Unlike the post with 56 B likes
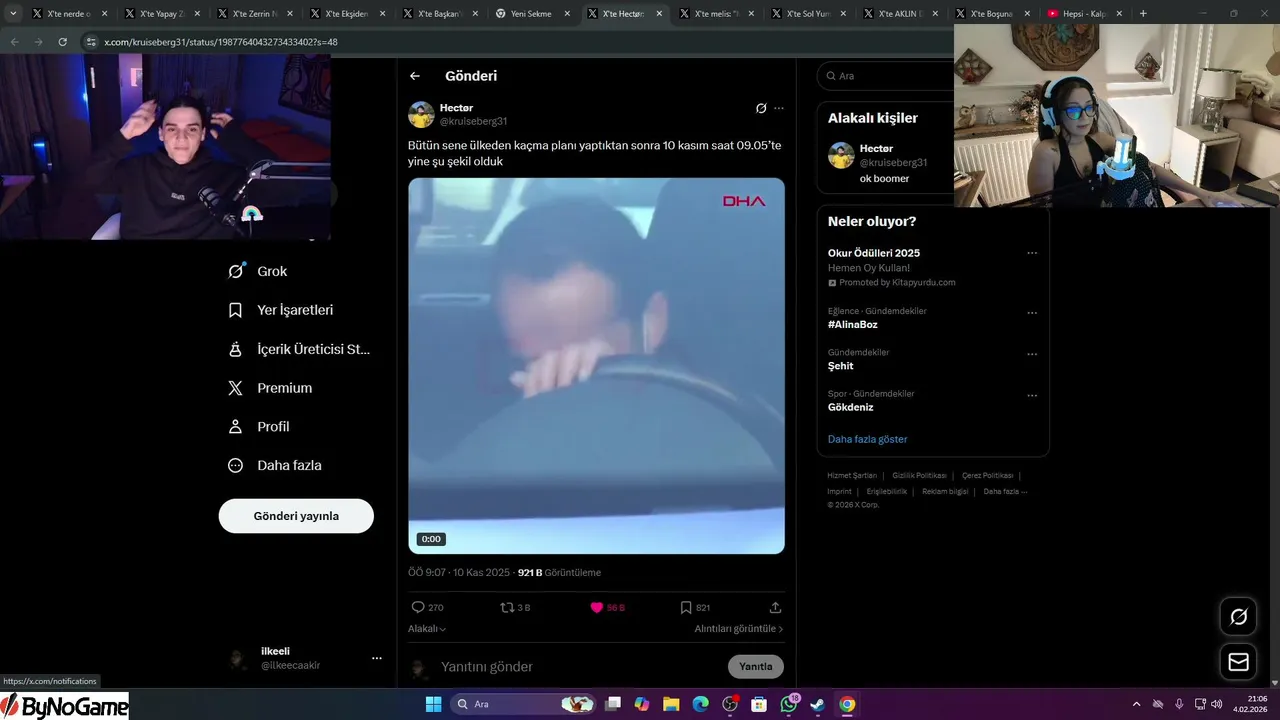The width and height of the screenshot is (1280, 720). pos(607,607)
